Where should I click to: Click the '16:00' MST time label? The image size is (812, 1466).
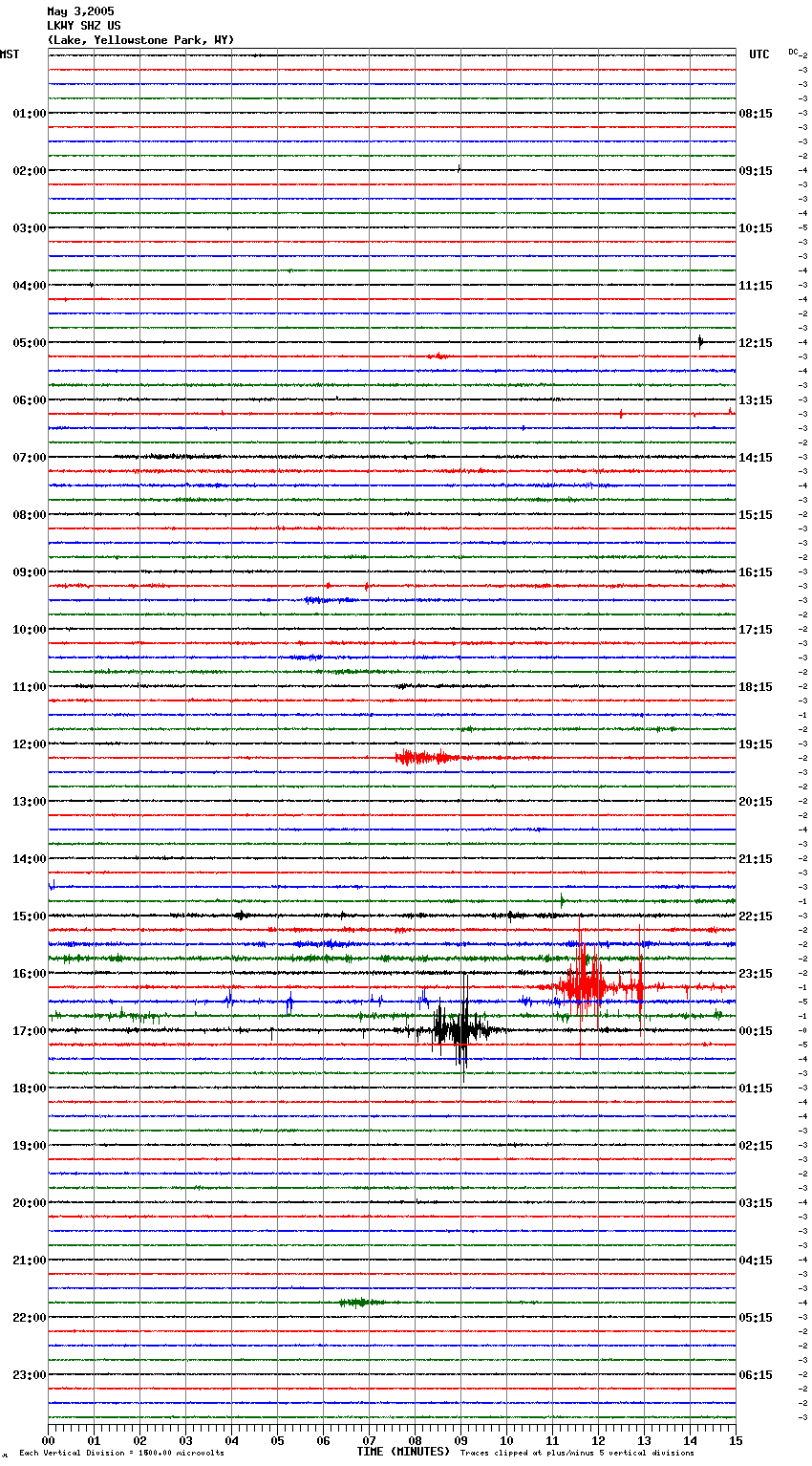(29, 974)
